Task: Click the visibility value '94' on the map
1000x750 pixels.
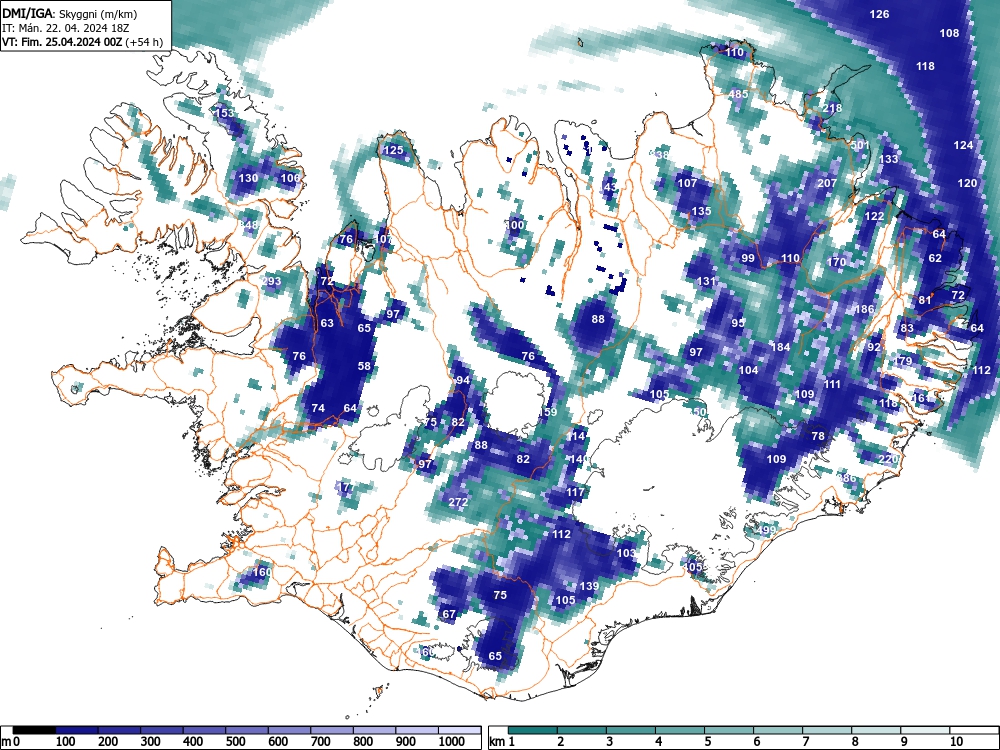Action: click(462, 380)
